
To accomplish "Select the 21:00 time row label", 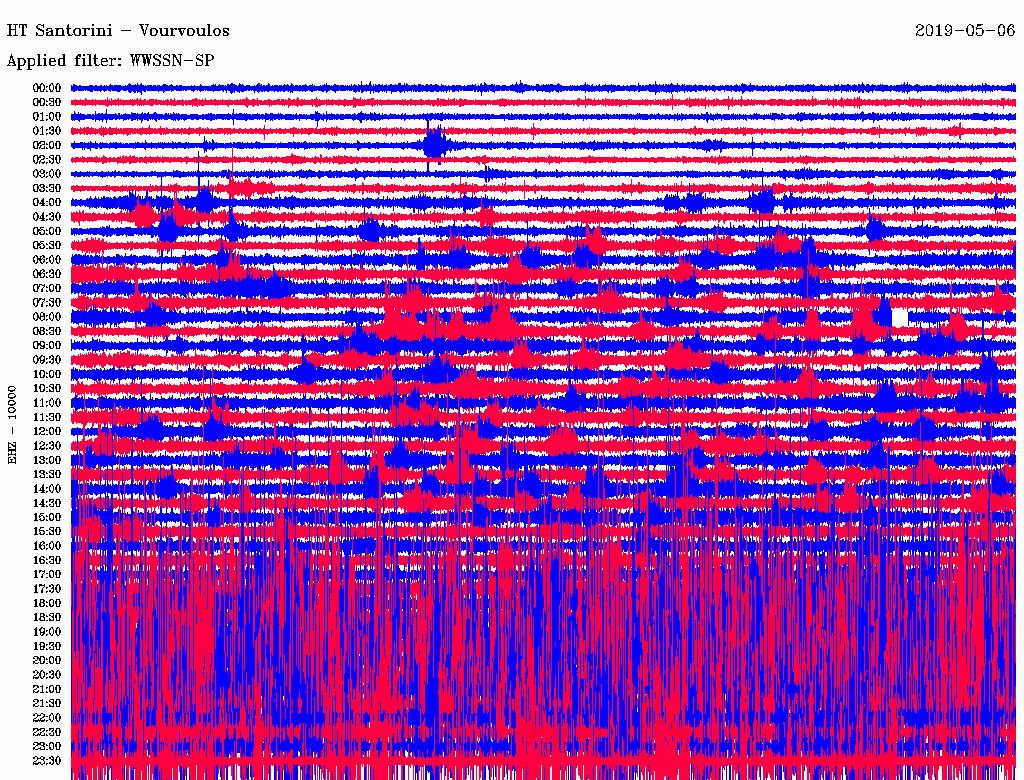I will tap(47, 689).
